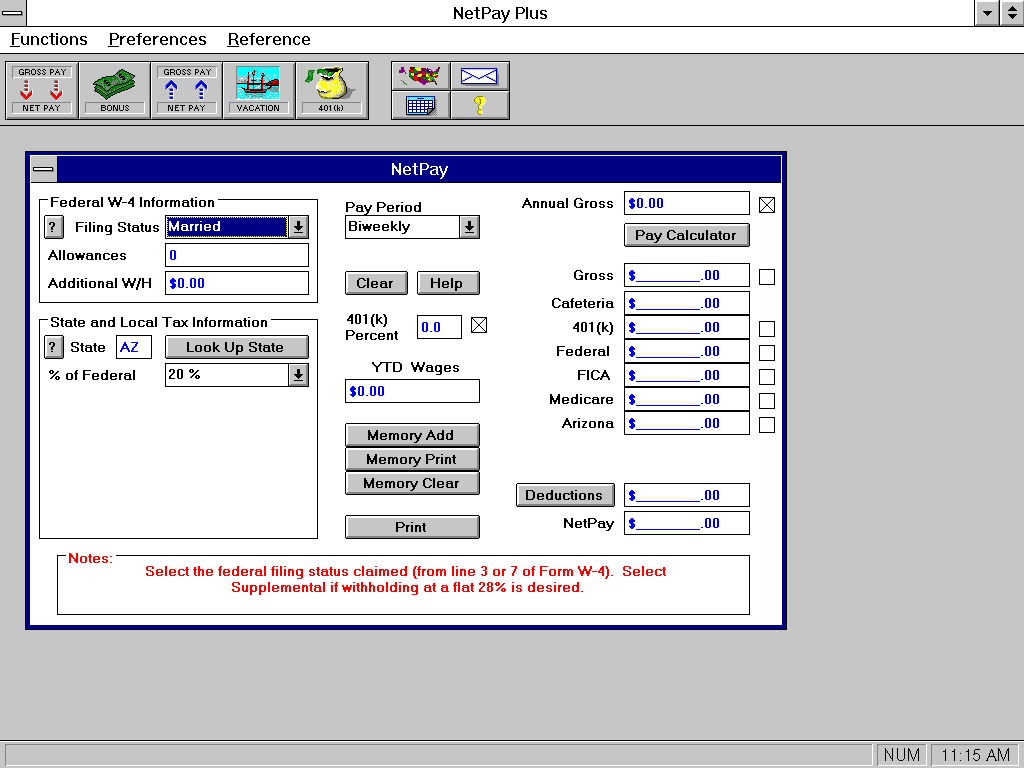Open the Bonus calculator icon
1024x768 pixels.
114,90
